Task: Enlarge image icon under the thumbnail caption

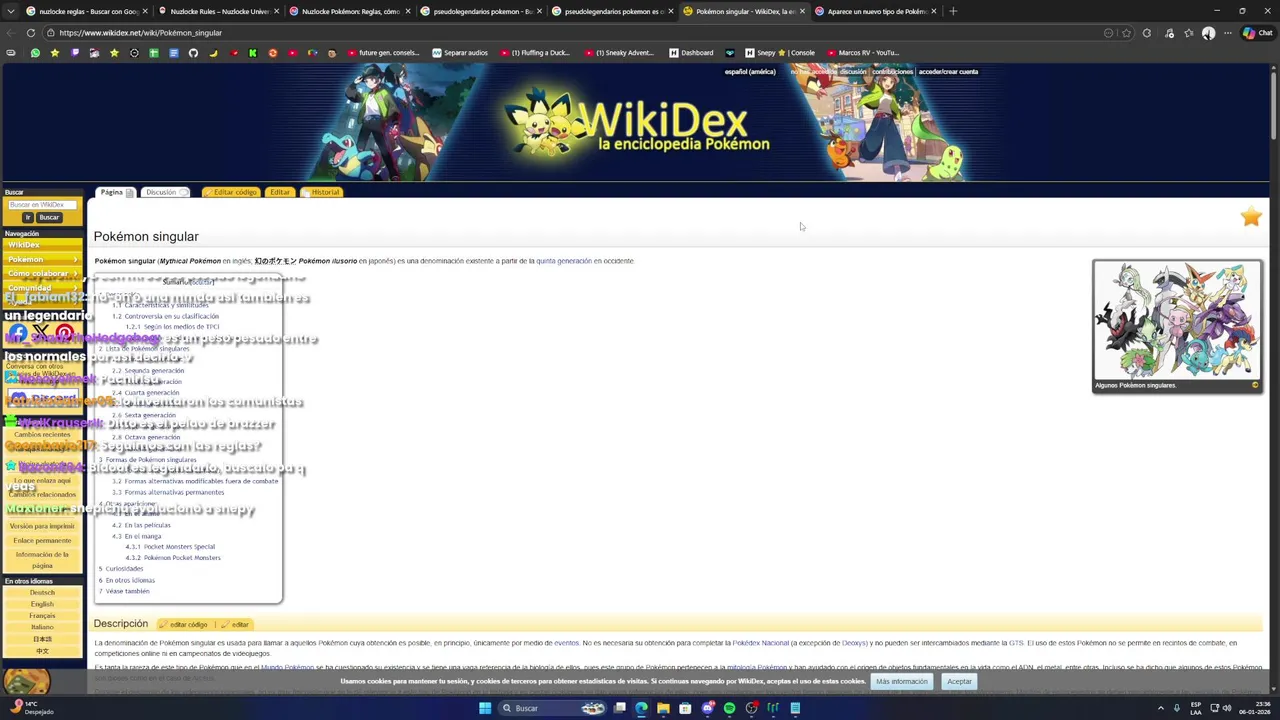Action: coord(1255,385)
